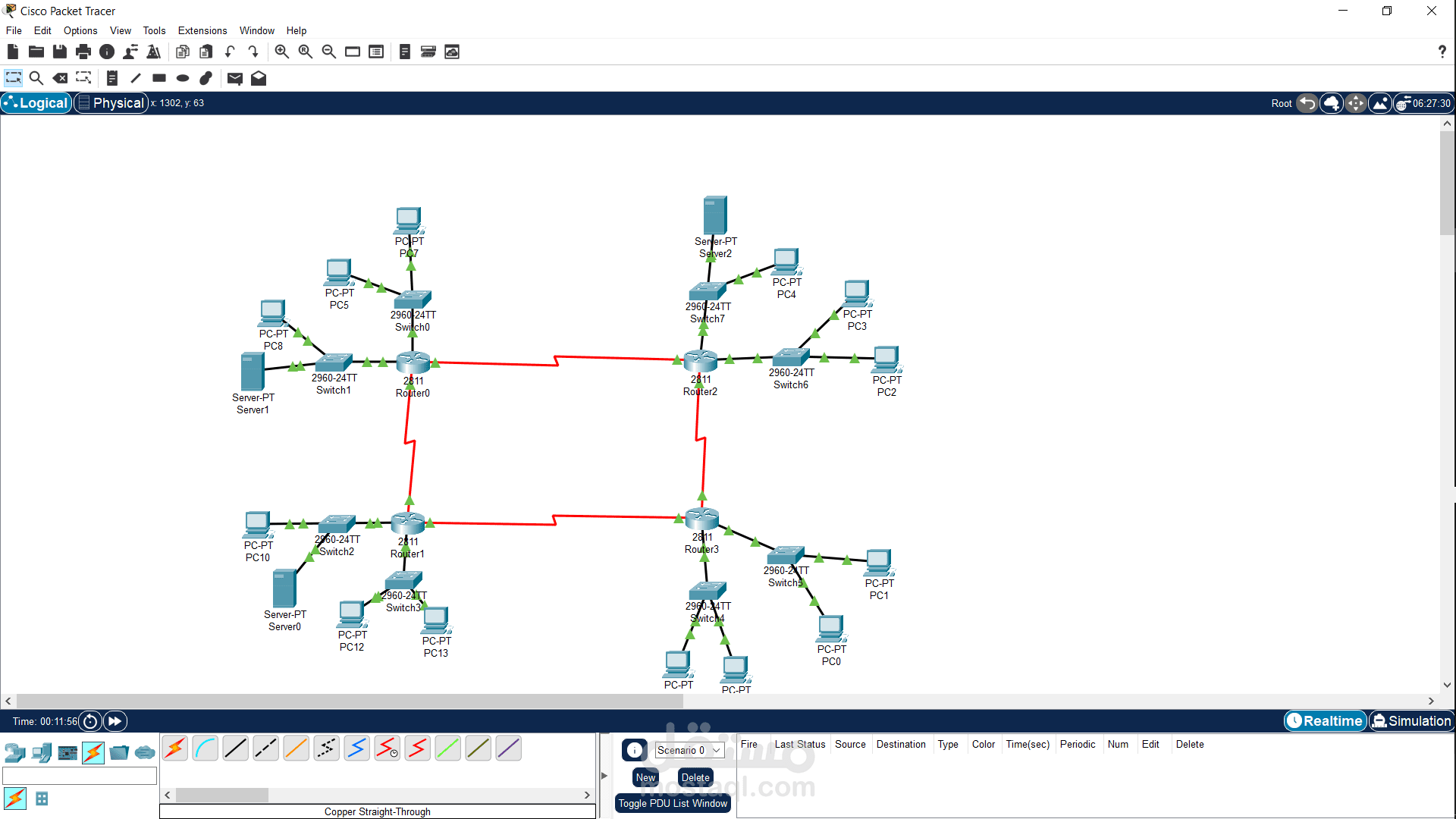Choose the orange Fiber cable
The image size is (1456, 819).
[x=297, y=748]
